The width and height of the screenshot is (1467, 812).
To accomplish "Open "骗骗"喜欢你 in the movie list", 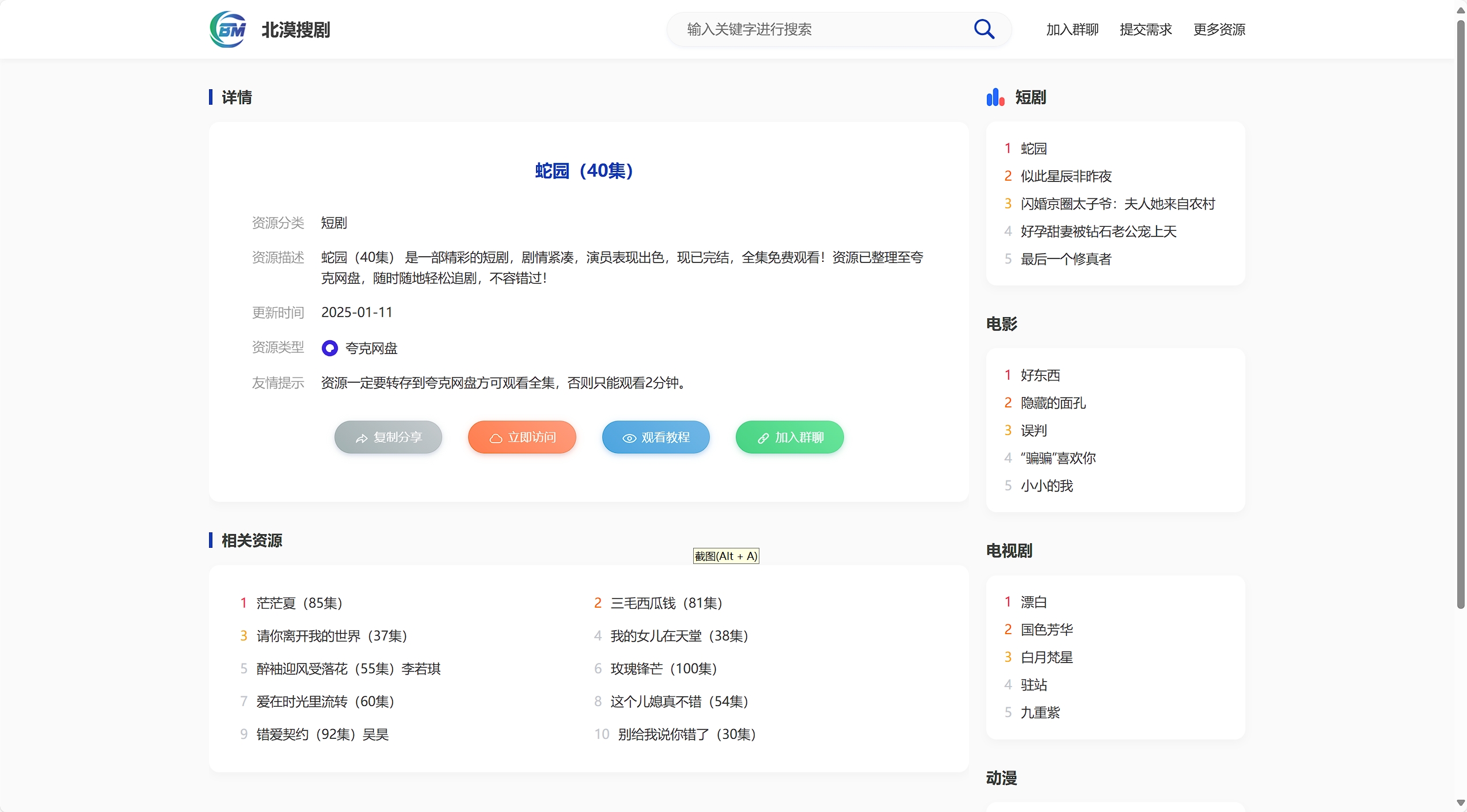I will (x=1058, y=458).
